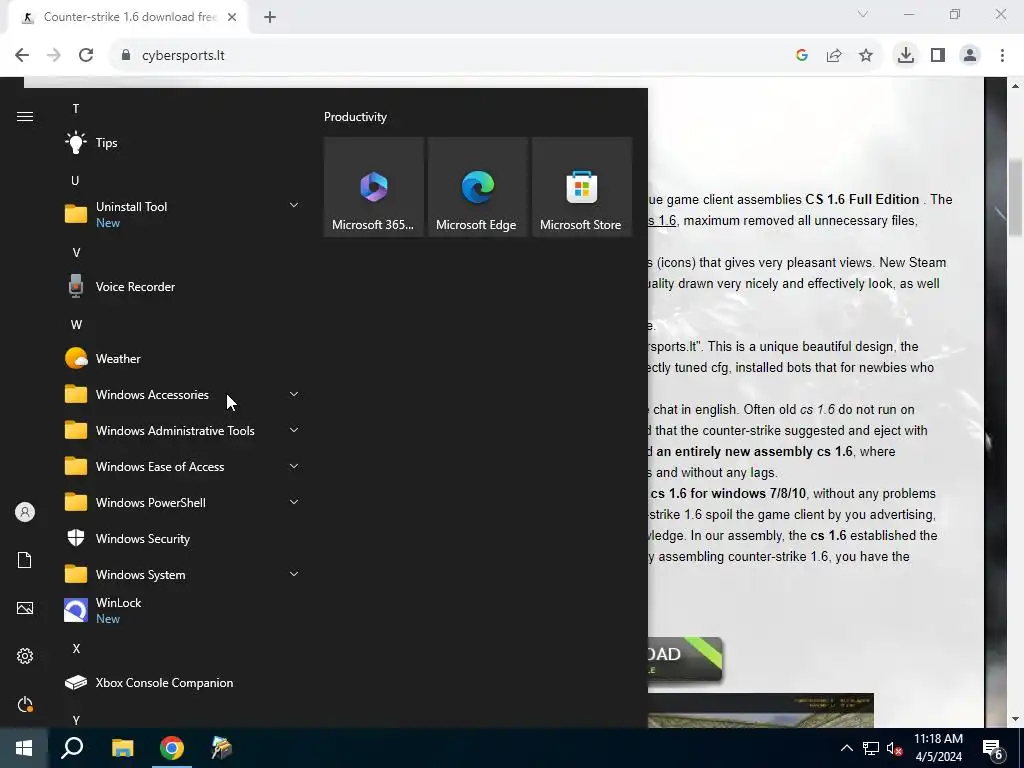Expand Windows Accessories chevron

[294, 394]
